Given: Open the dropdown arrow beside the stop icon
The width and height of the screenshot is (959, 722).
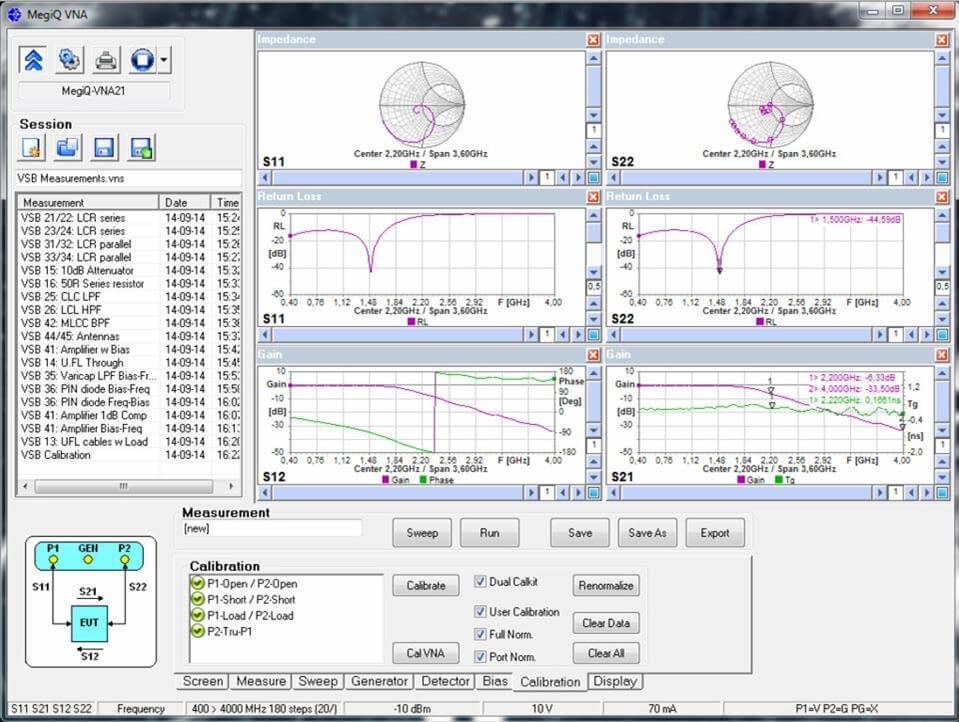Looking at the screenshot, I should click(164, 60).
